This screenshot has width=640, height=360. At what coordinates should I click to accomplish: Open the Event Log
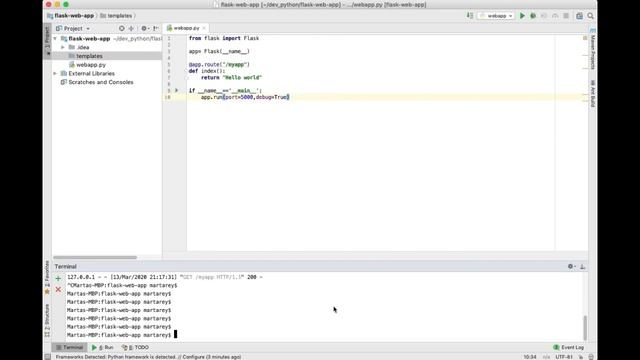569,347
